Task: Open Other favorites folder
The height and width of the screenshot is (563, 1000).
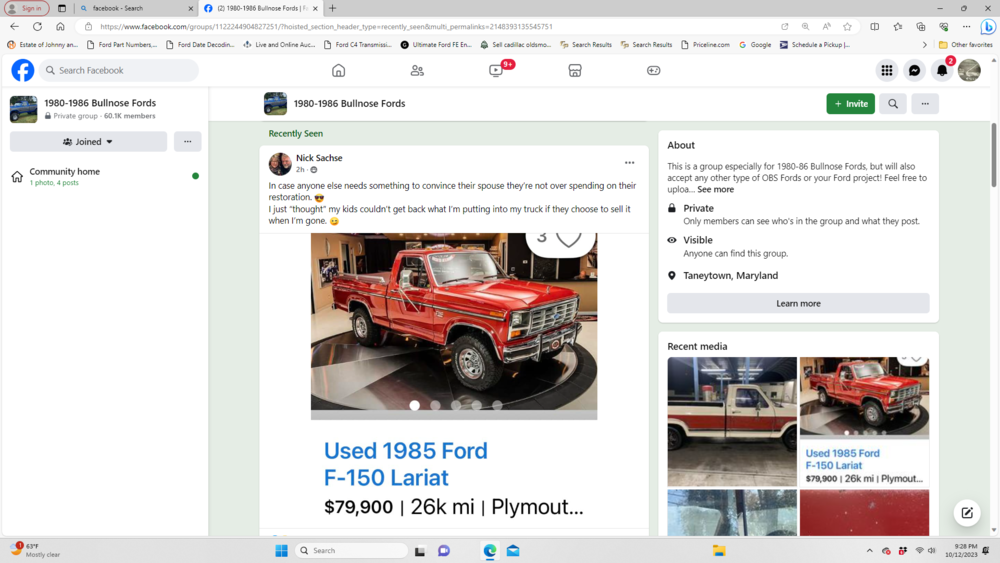Action: (966, 45)
